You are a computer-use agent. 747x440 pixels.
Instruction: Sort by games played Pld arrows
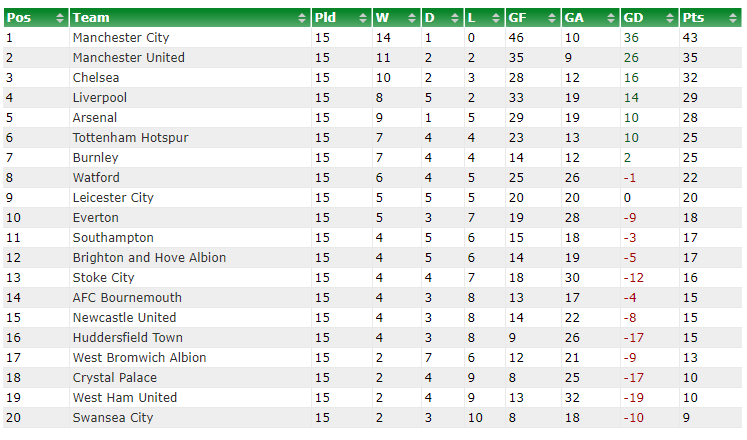click(363, 18)
